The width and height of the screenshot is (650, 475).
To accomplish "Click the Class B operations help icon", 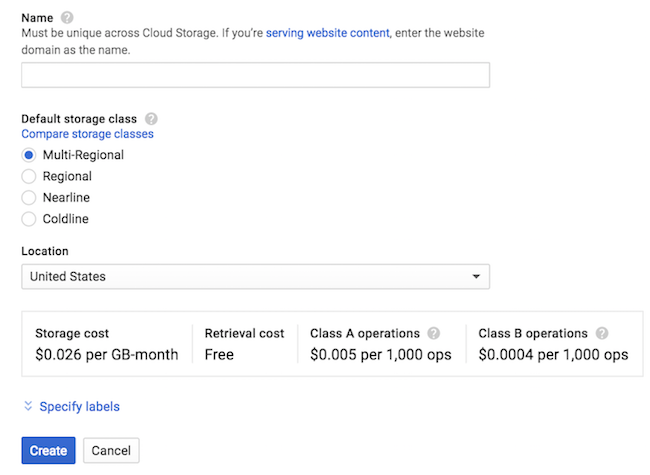I will tap(602, 333).
